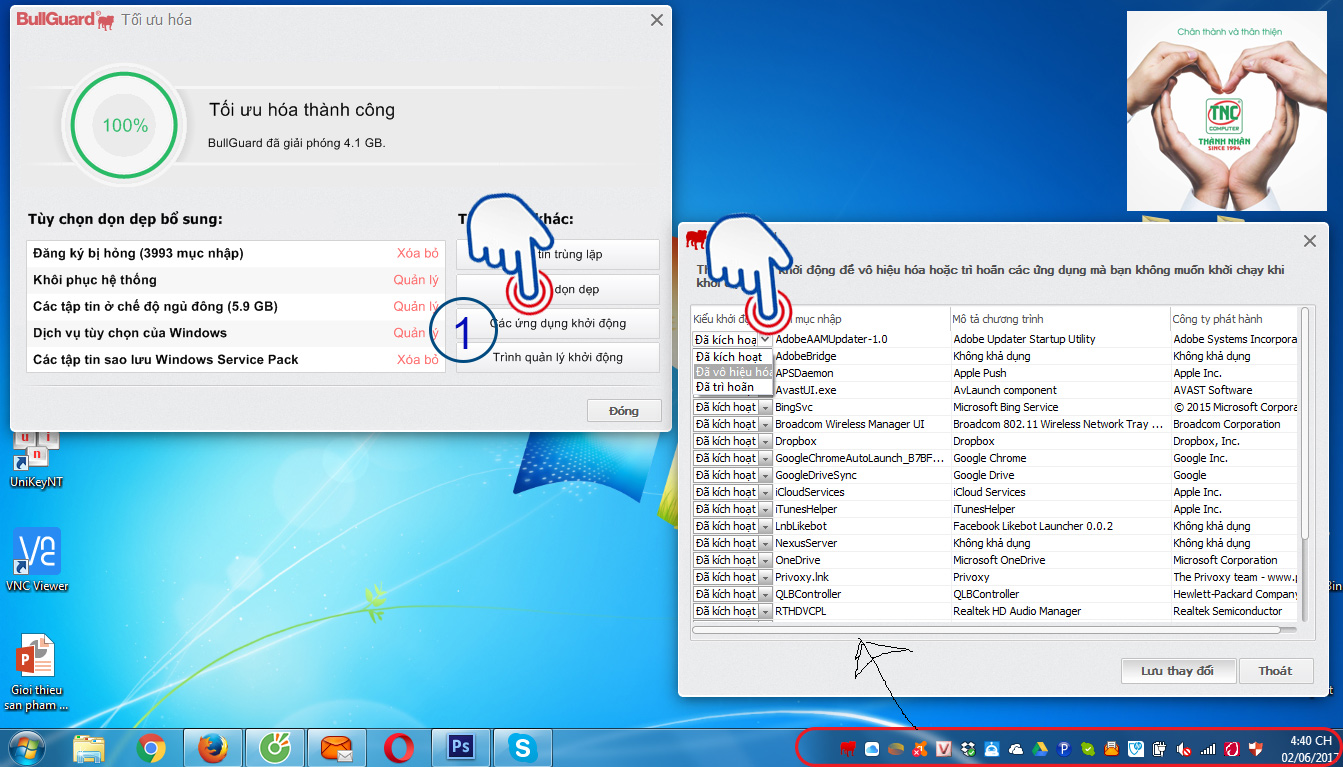Screen dimensions: 1343x767
Task: Open File Explorer from the taskbar
Action: (89, 748)
